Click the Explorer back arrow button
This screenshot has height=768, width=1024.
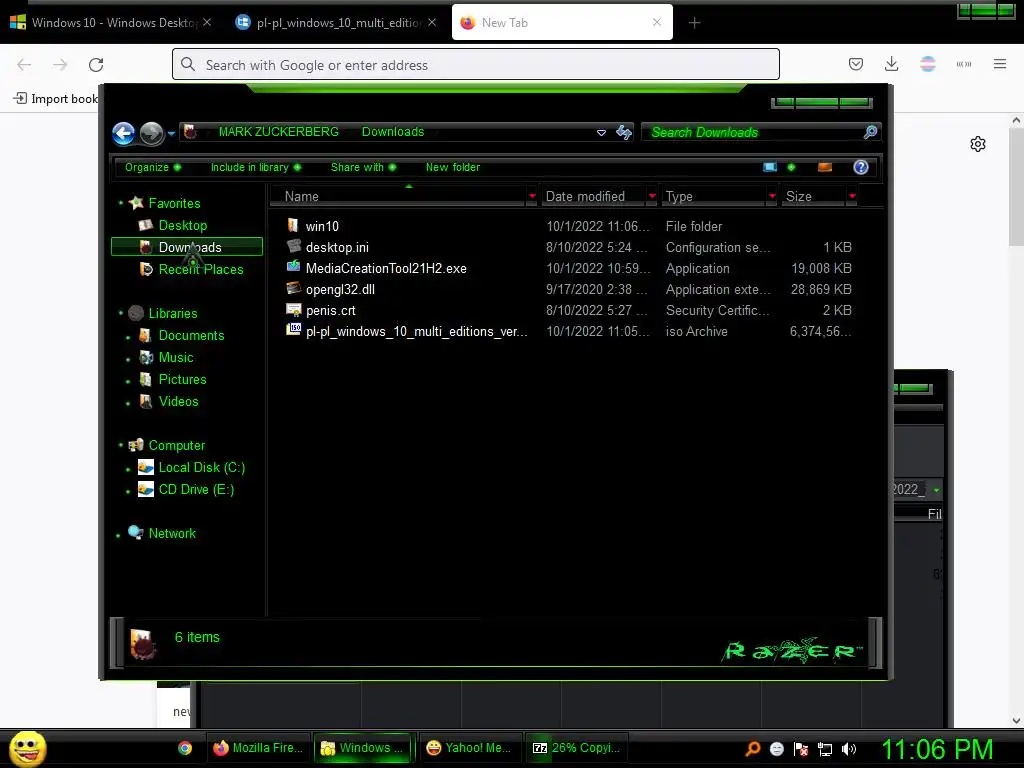click(x=123, y=133)
